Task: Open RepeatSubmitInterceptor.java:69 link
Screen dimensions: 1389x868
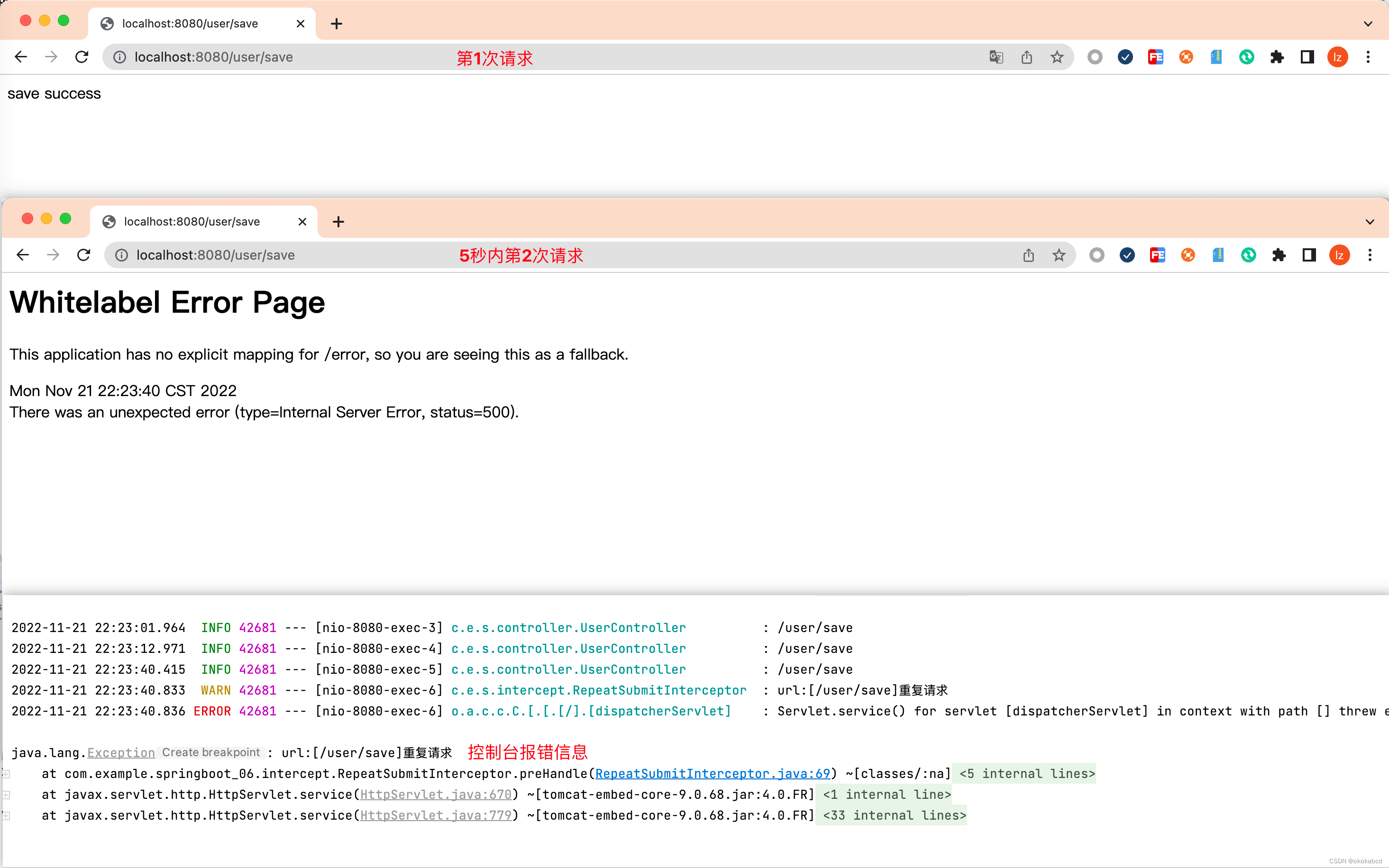Action: [712, 774]
